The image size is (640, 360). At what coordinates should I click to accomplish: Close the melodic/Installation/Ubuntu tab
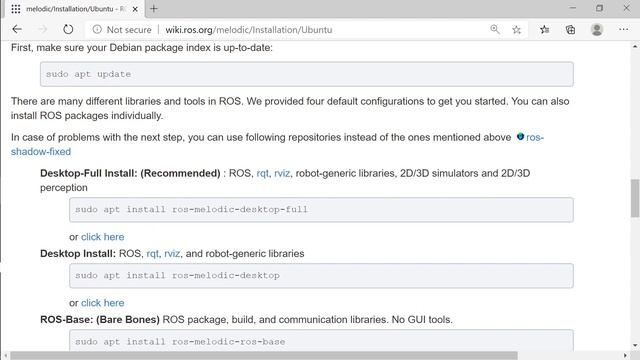135,9
